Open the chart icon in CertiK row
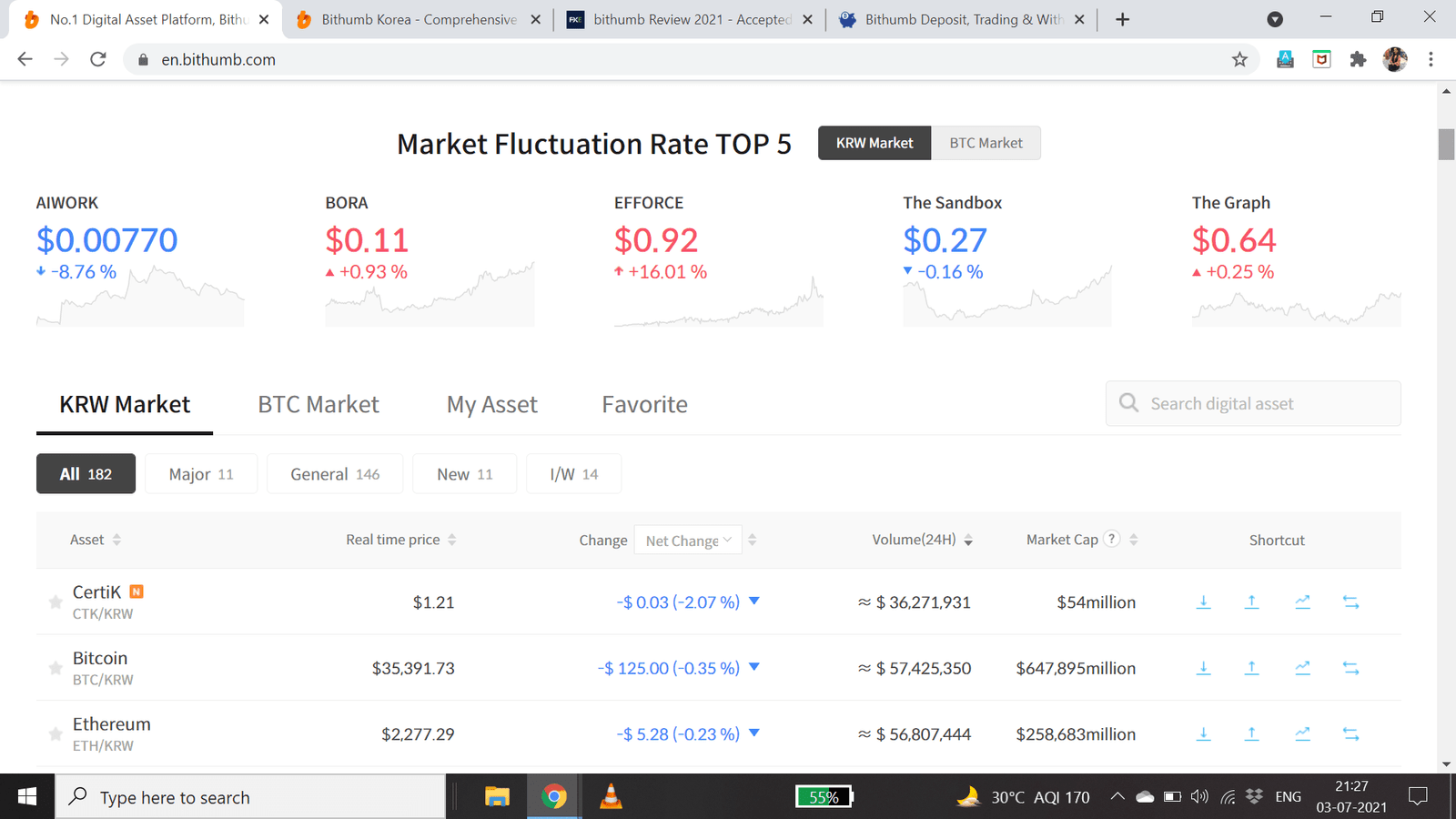1456x819 pixels. click(1303, 602)
